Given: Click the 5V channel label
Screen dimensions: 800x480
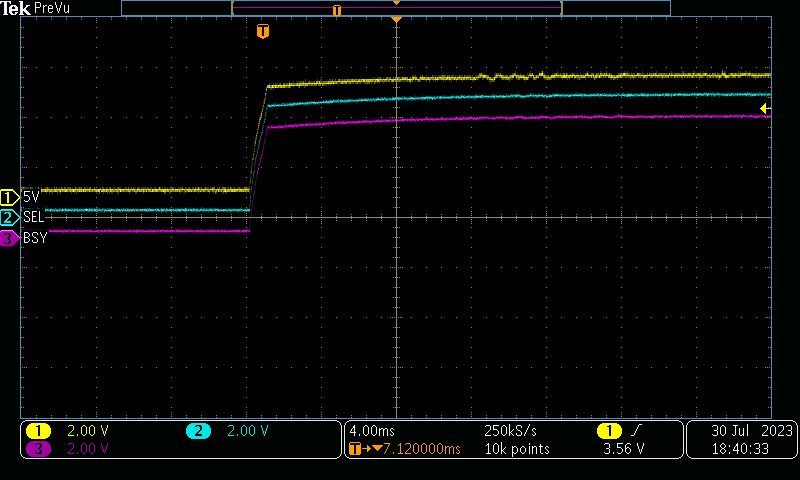Looking at the screenshot, I should point(31,197).
